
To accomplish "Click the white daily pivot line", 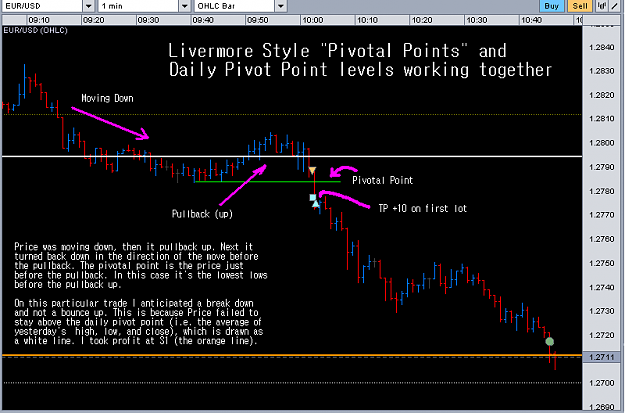I will (292, 156).
